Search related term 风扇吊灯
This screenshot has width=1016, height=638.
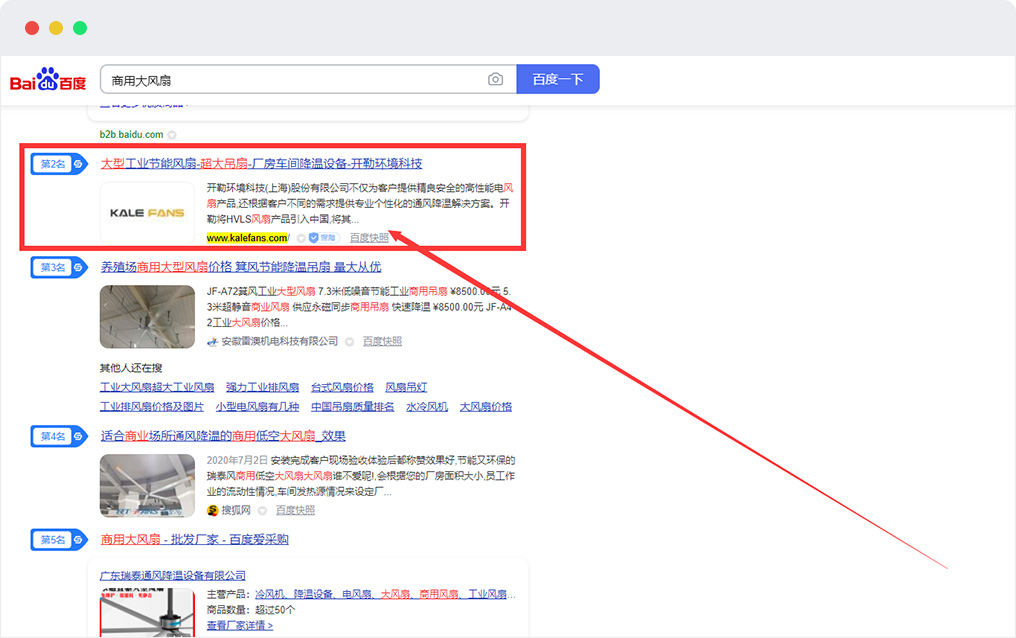pyautogui.click(x=406, y=387)
